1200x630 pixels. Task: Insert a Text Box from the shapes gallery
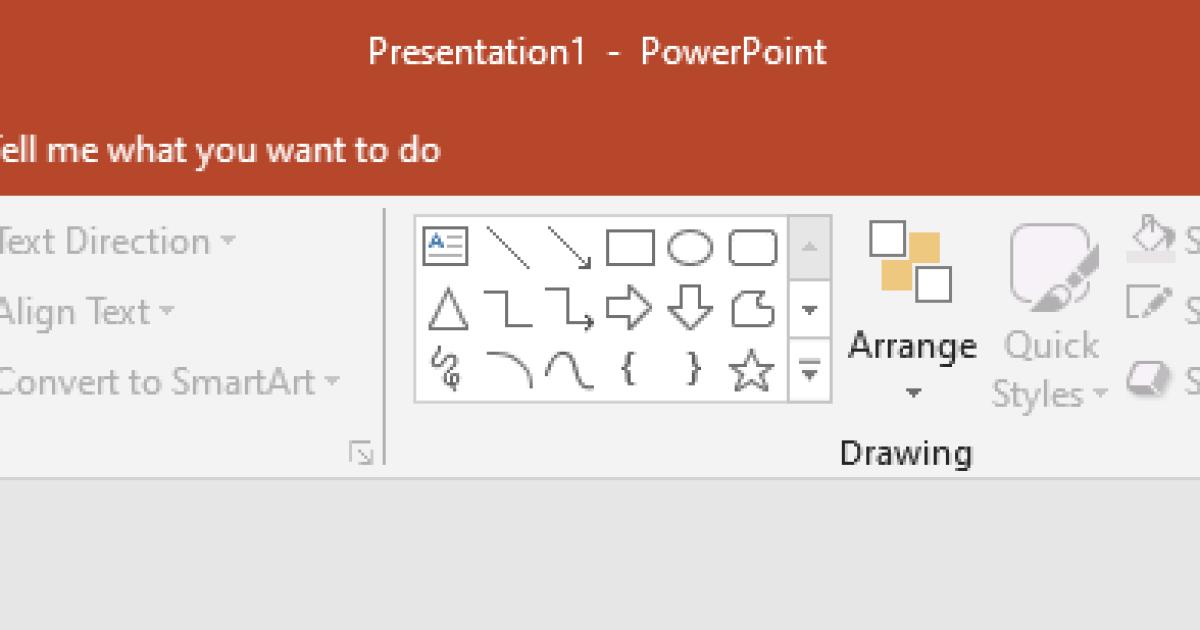[447, 247]
